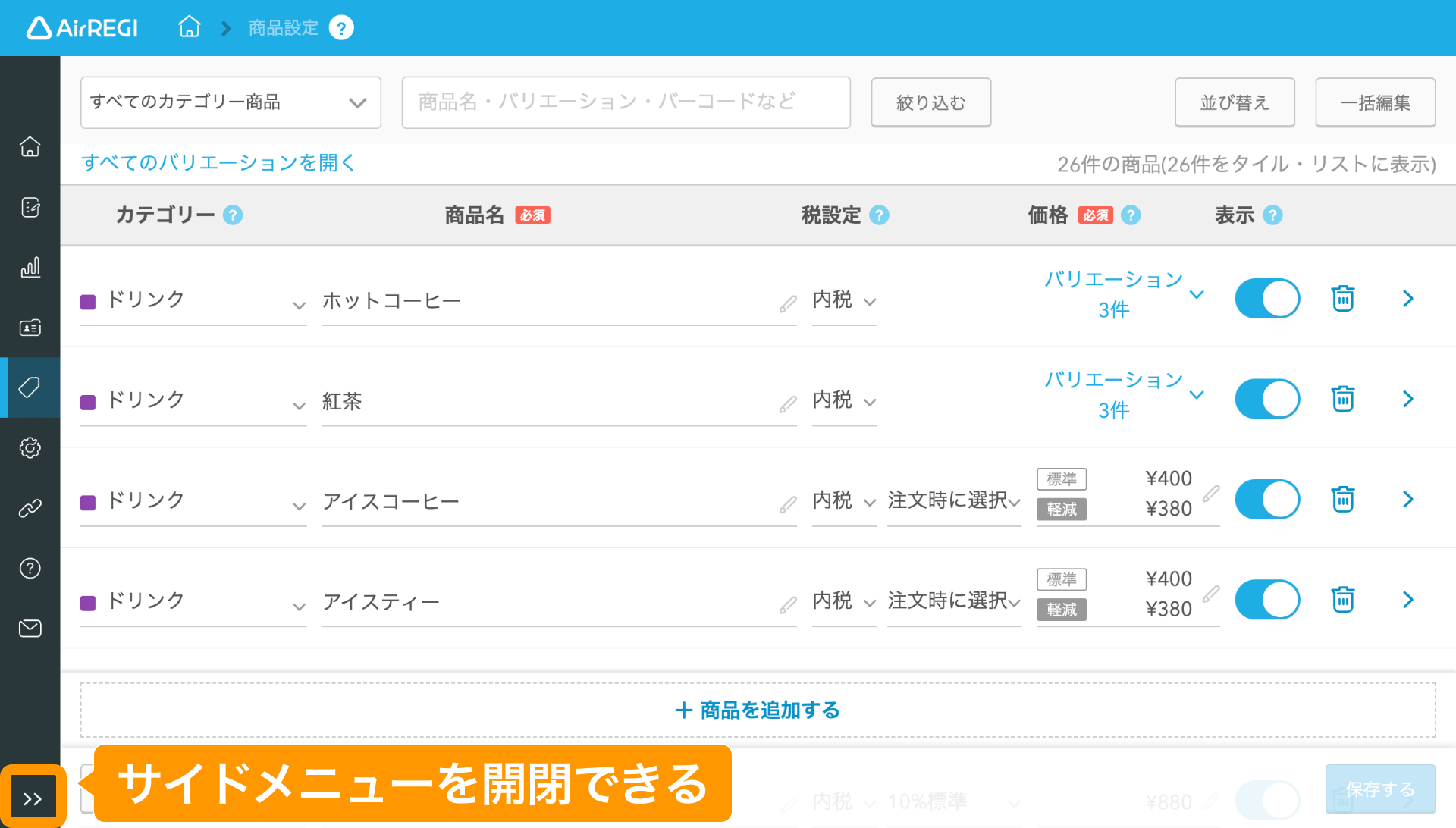Toggle display switch for 紅茶
The image size is (1456, 828).
[1267, 399]
